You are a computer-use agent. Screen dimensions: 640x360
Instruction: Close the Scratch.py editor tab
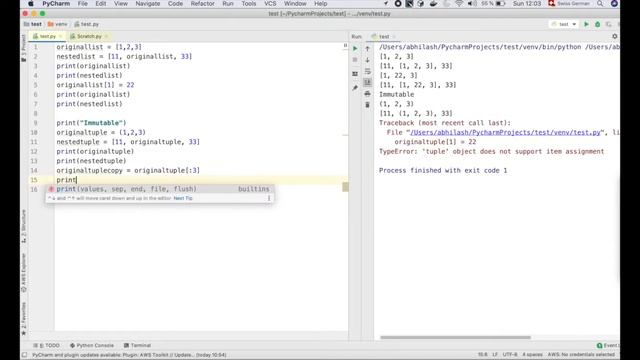tap(106, 36)
